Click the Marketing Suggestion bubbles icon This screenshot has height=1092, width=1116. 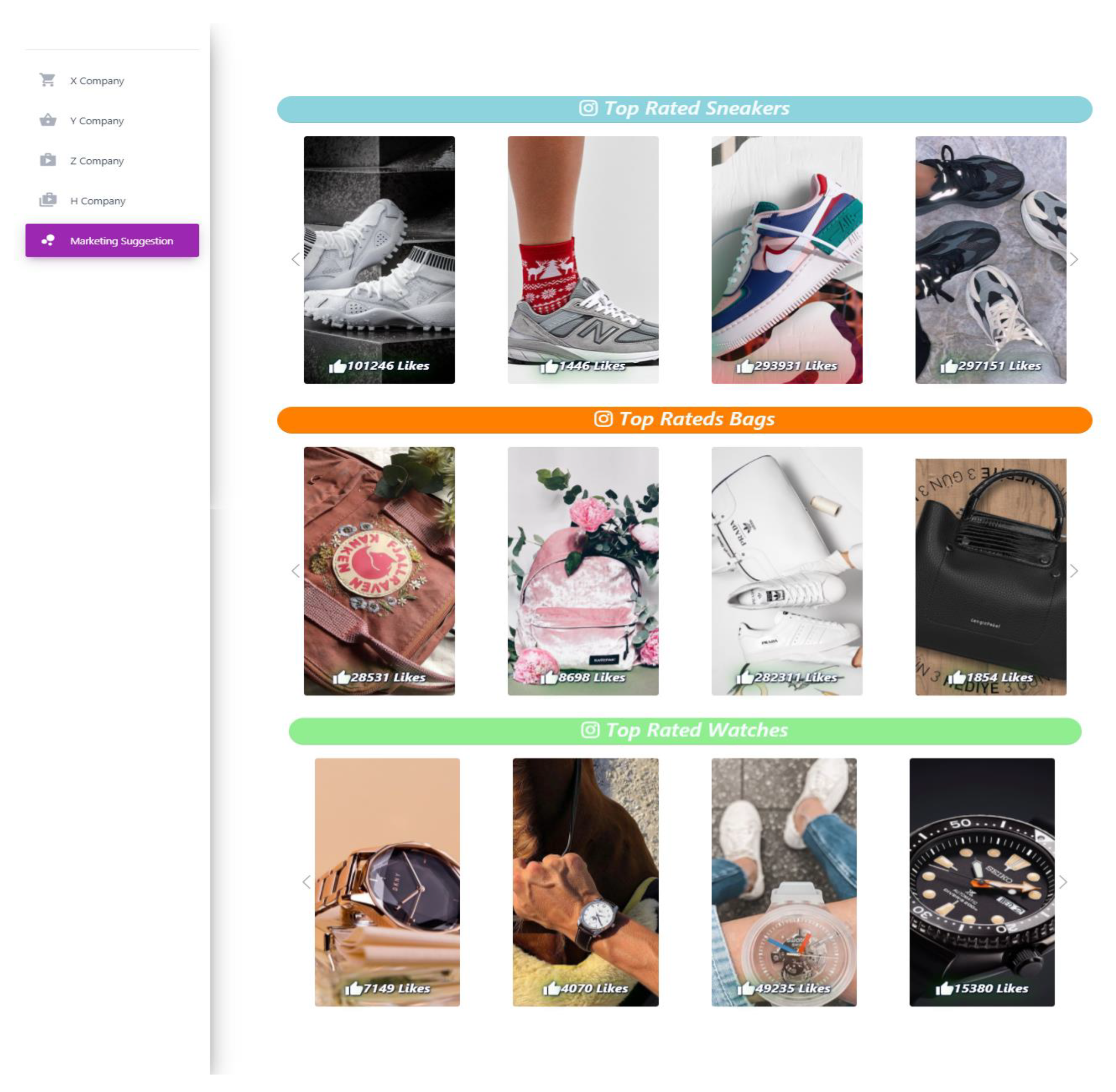pos(48,240)
